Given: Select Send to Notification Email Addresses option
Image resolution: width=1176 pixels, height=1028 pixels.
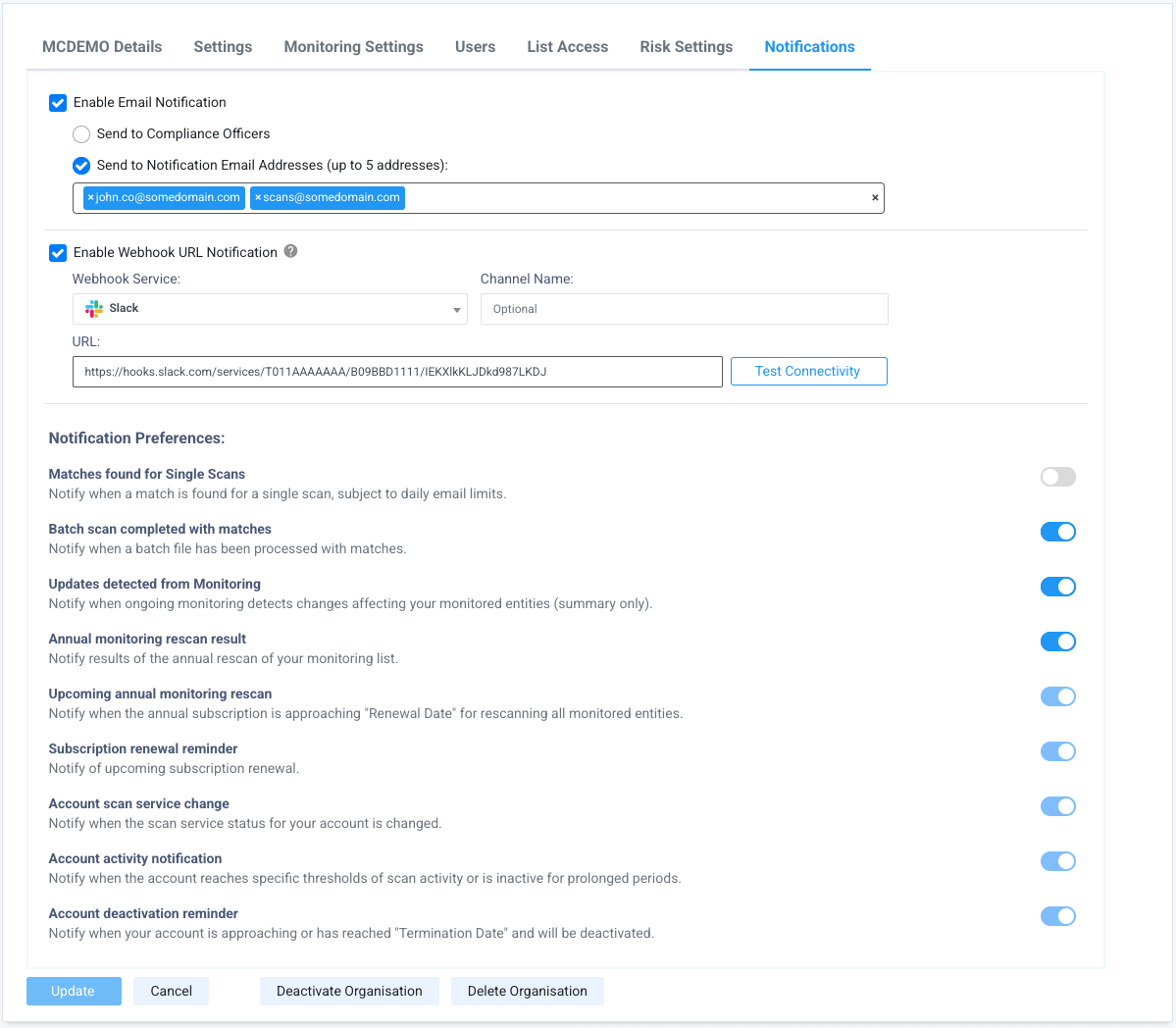Looking at the screenshot, I should point(81,166).
